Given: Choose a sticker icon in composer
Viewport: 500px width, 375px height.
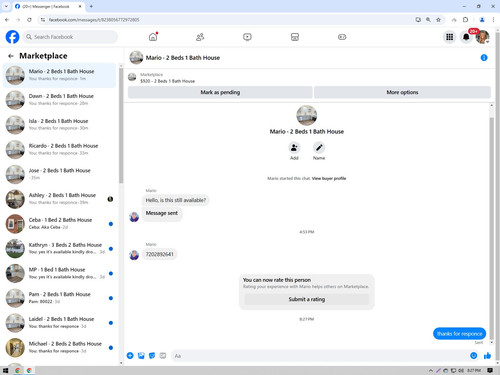Looking at the screenshot, I should pos(152,356).
